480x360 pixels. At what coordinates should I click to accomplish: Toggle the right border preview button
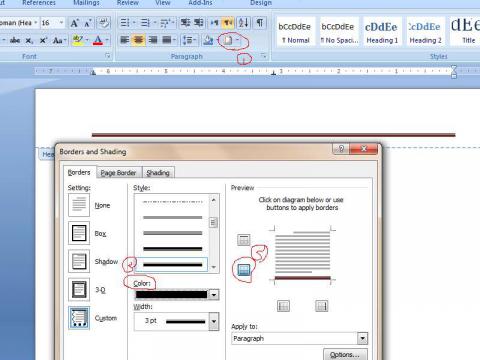[322, 305]
